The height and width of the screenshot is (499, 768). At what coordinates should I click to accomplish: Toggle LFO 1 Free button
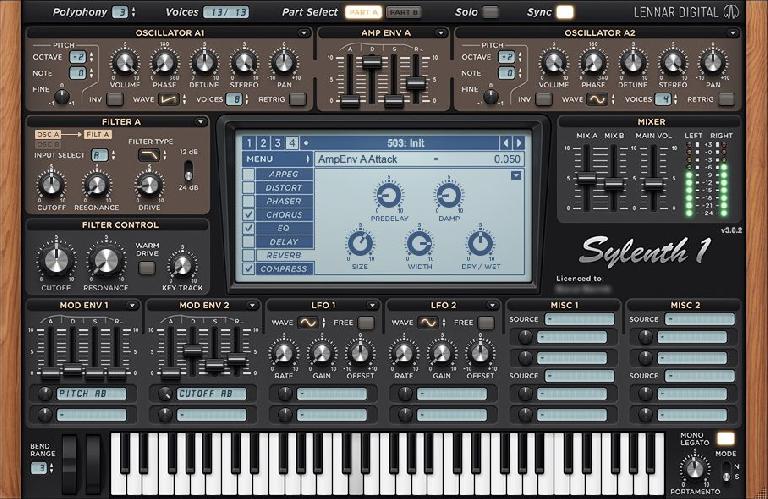click(366, 323)
